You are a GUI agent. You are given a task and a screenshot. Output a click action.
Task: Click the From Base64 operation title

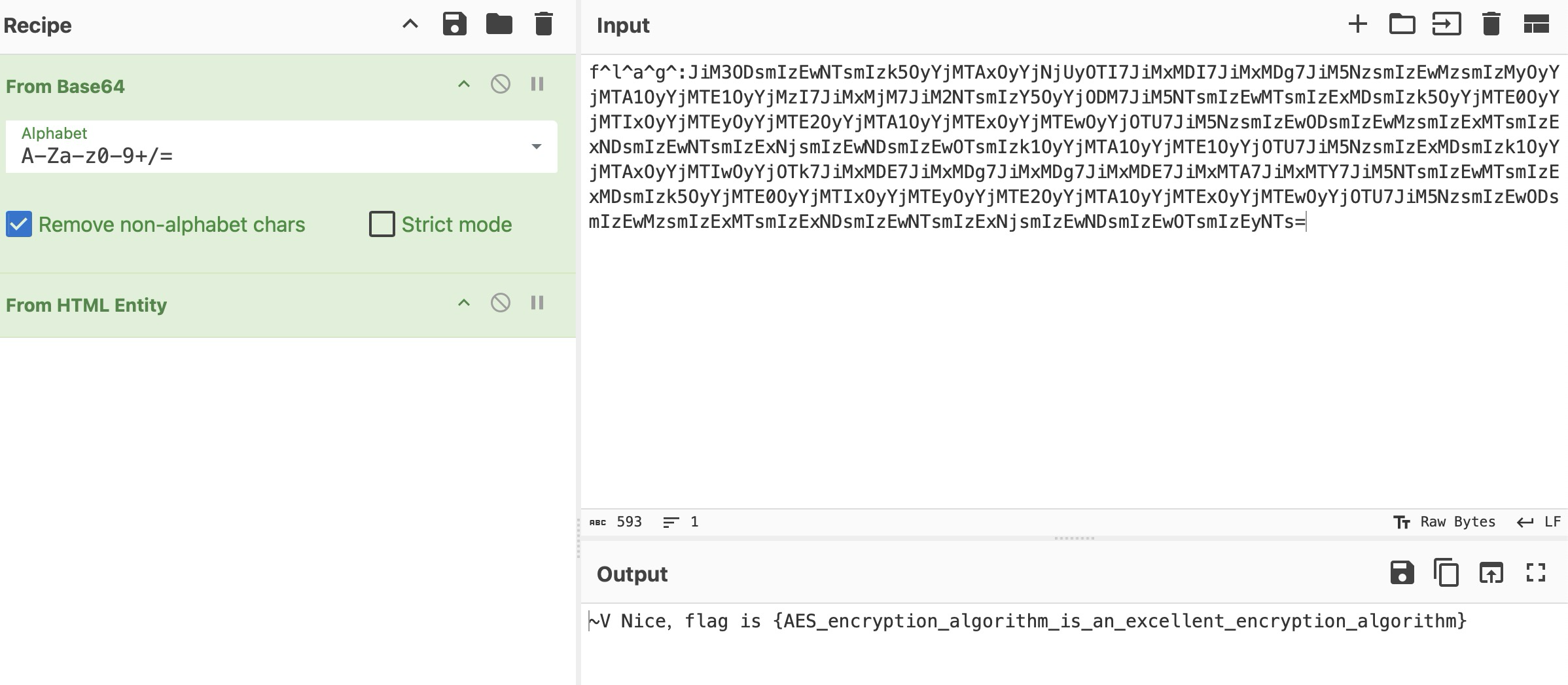[x=65, y=86]
